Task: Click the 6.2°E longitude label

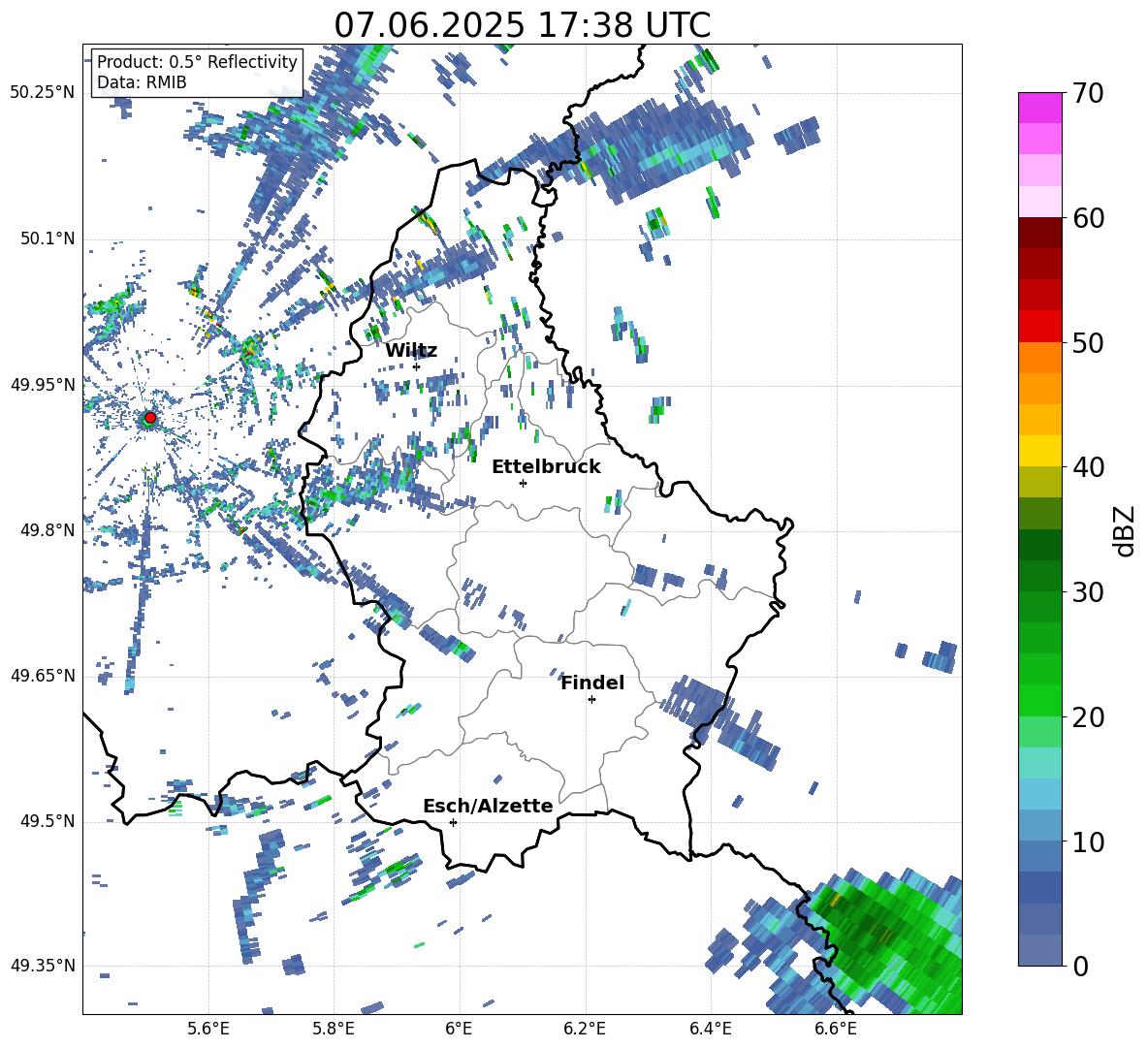Action: [585, 1029]
